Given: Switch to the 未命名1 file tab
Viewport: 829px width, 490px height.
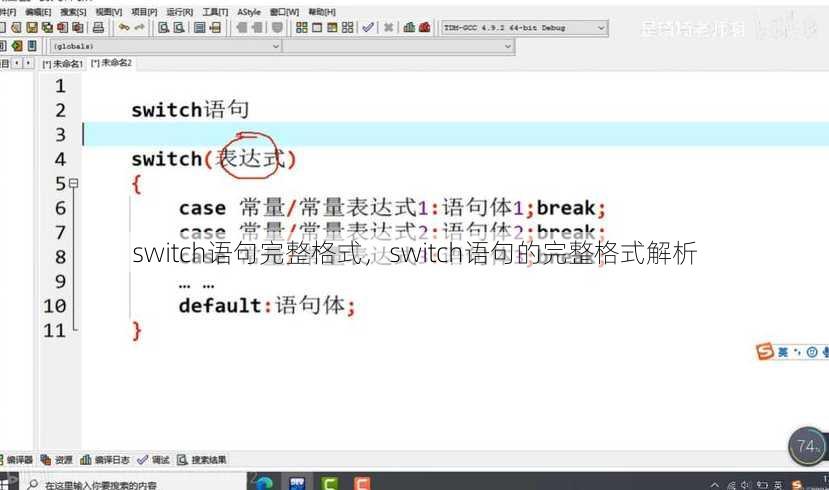Looking at the screenshot, I should point(62,63).
